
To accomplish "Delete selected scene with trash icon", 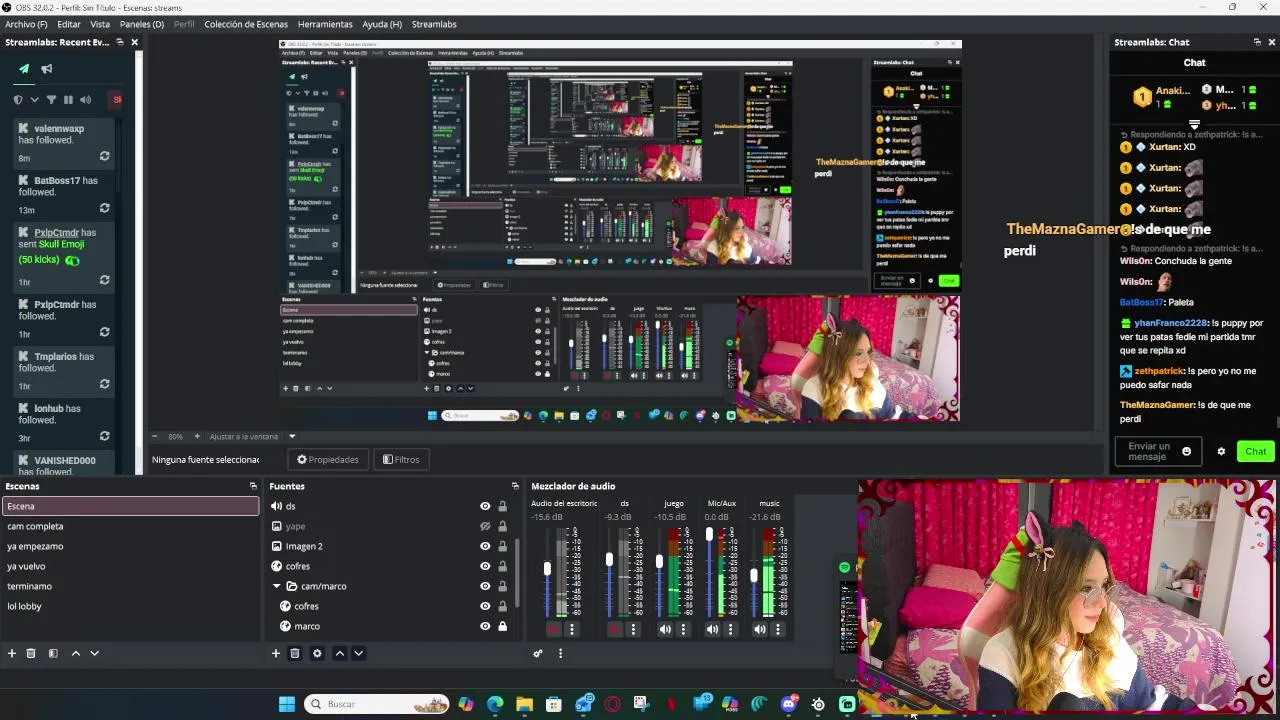I will [x=31, y=653].
